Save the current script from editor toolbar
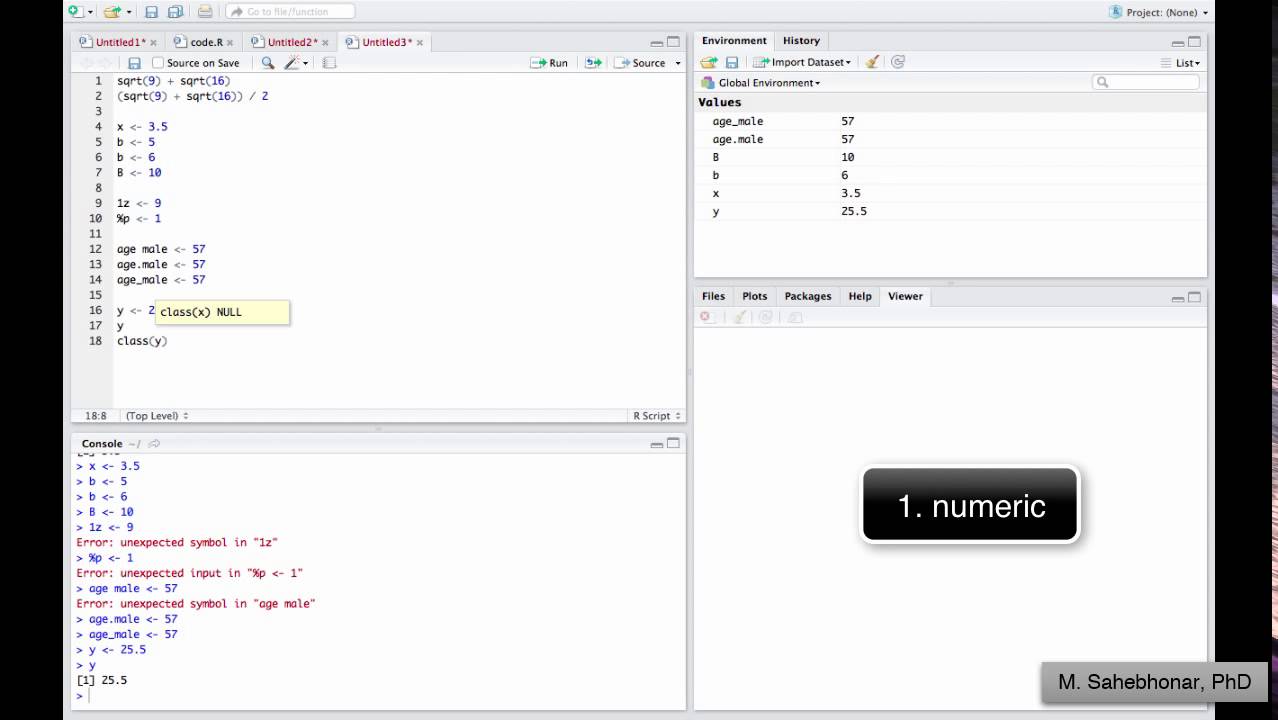Image resolution: width=1278 pixels, height=720 pixels. pyautogui.click(x=134, y=63)
